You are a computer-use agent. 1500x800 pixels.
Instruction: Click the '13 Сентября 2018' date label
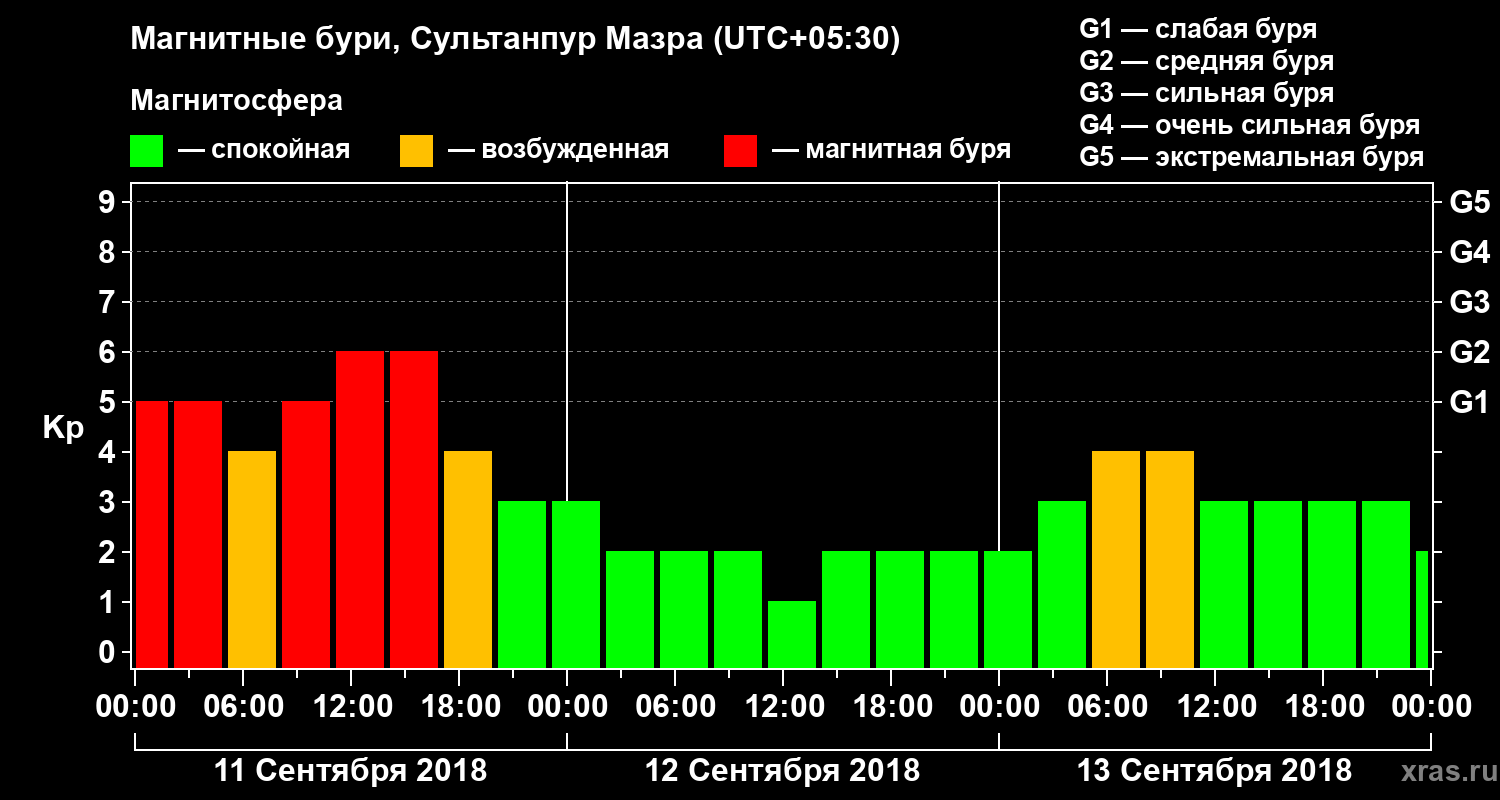(1214, 771)
